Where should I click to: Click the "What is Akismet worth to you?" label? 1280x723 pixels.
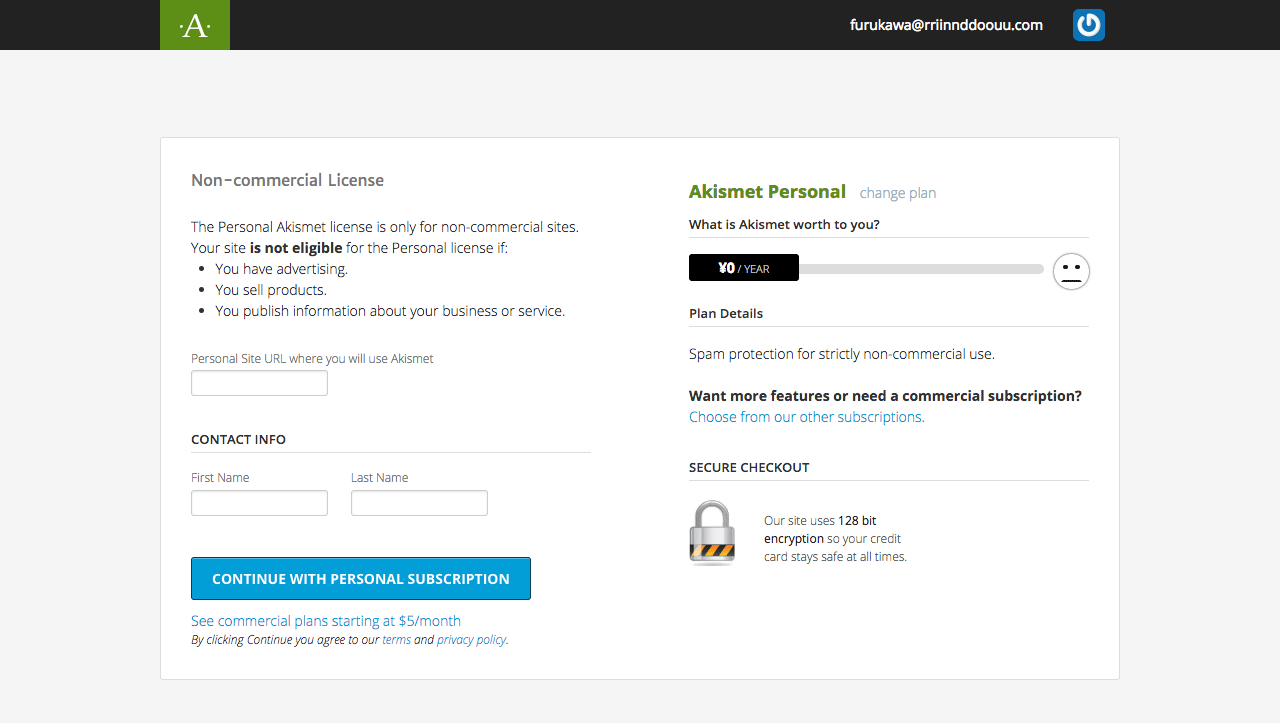click(x=784, y=225)
